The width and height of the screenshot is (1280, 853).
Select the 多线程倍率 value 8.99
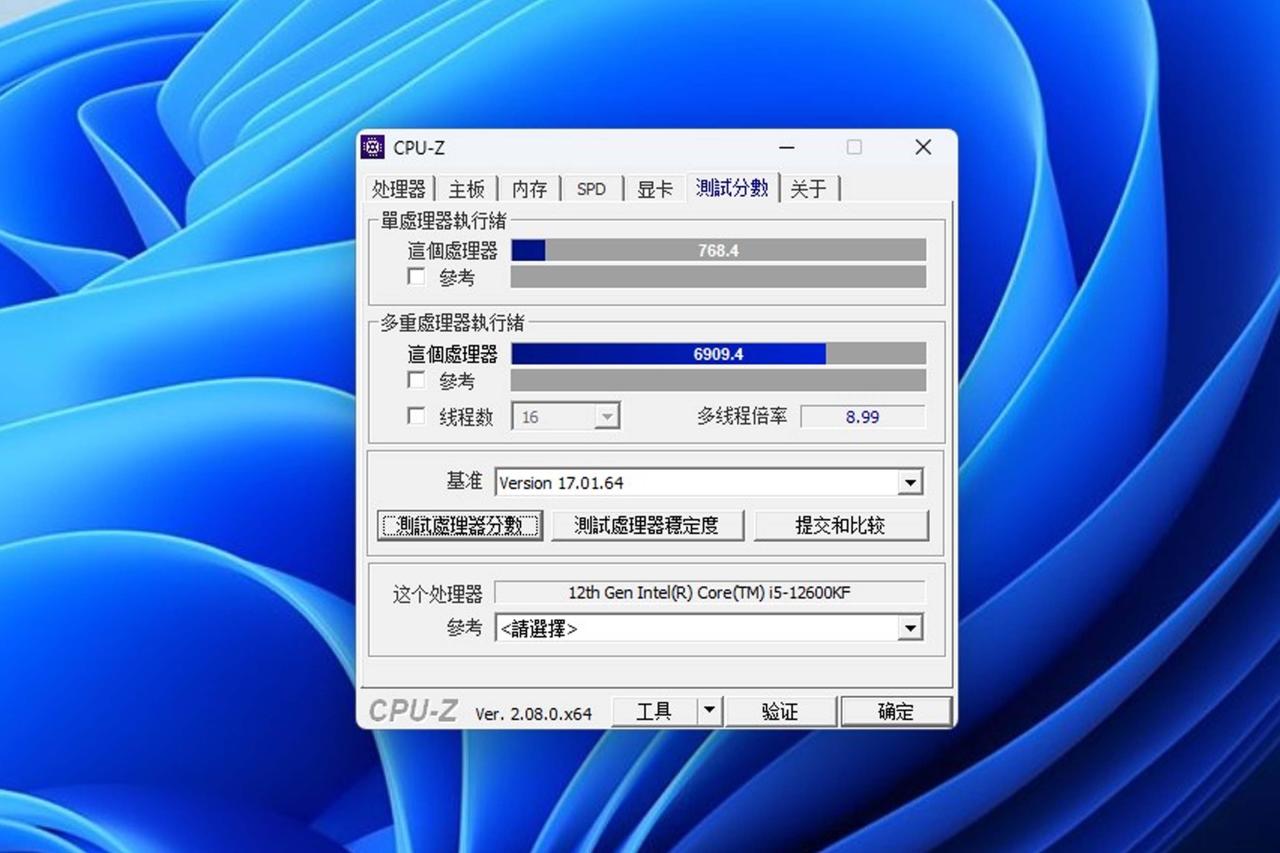click(x=863, y=417)
